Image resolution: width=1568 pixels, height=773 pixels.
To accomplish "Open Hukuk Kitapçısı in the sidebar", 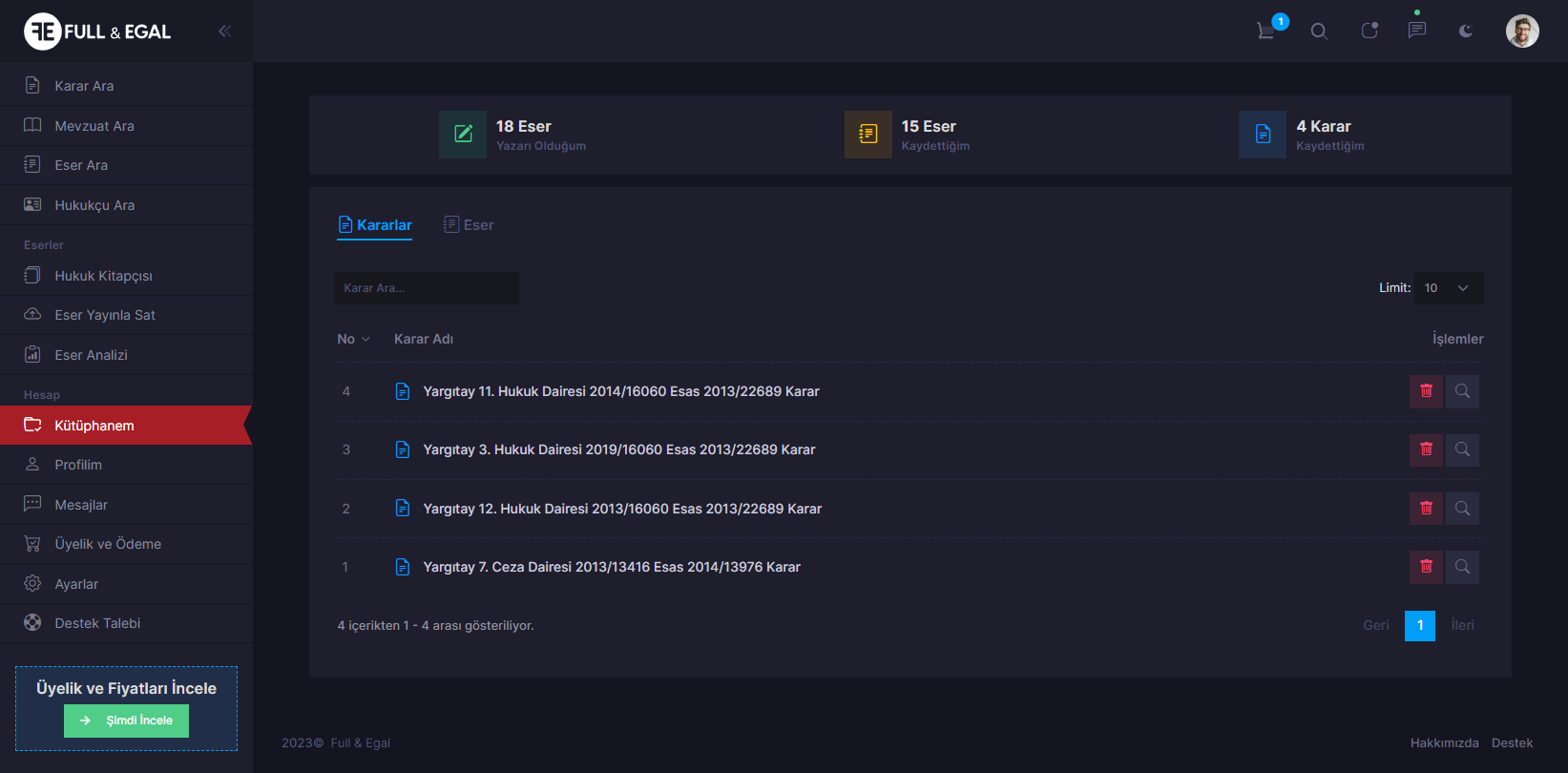I will 103,276.
